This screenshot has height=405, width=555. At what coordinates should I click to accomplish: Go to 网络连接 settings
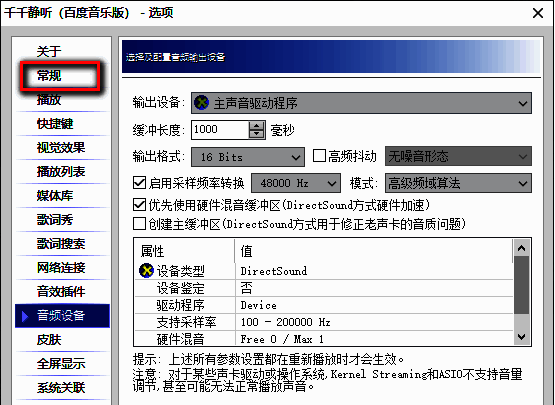click(x=61, y=268)
